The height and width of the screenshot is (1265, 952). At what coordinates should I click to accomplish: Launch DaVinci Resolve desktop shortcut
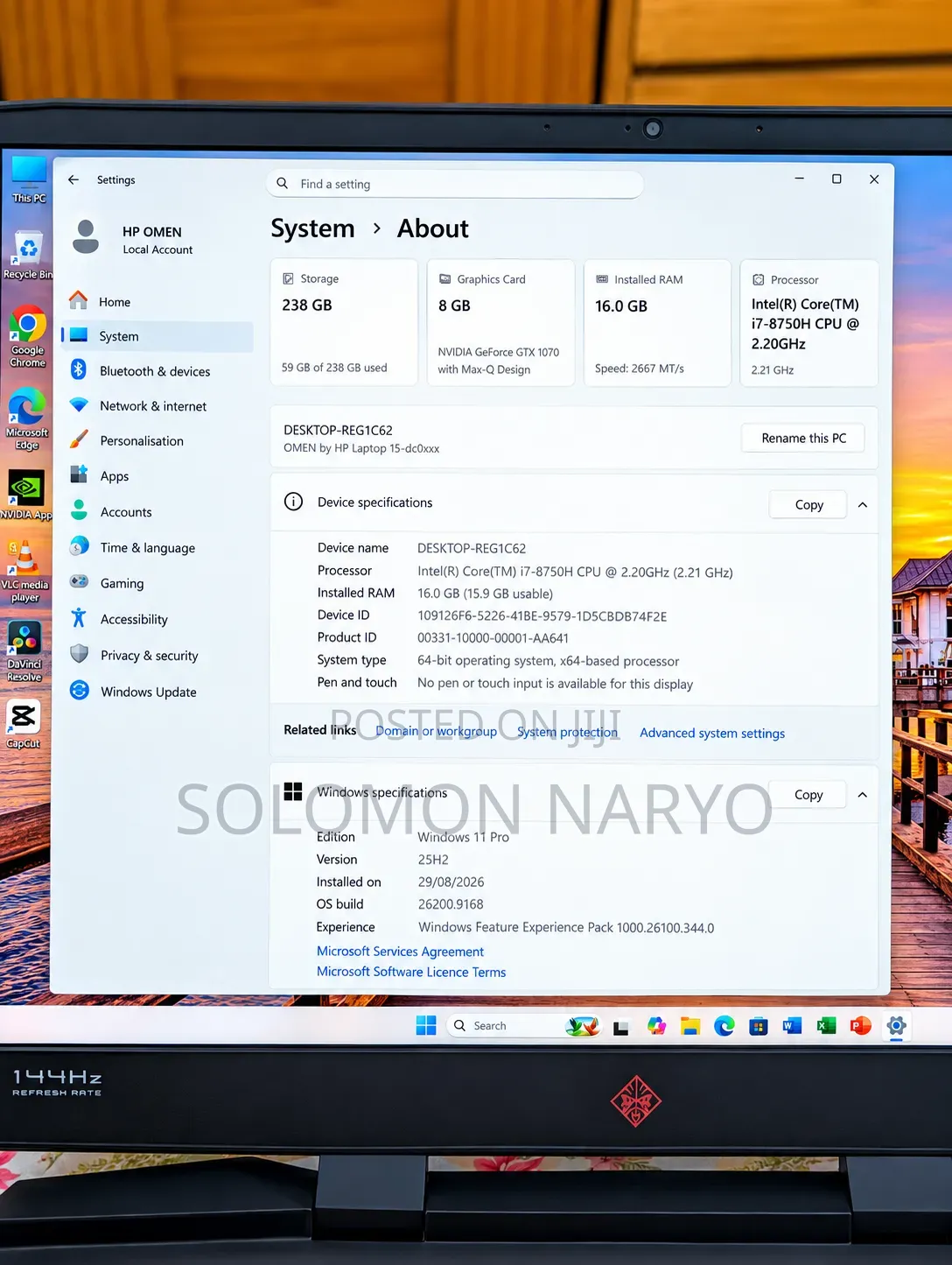coord(24,652)
